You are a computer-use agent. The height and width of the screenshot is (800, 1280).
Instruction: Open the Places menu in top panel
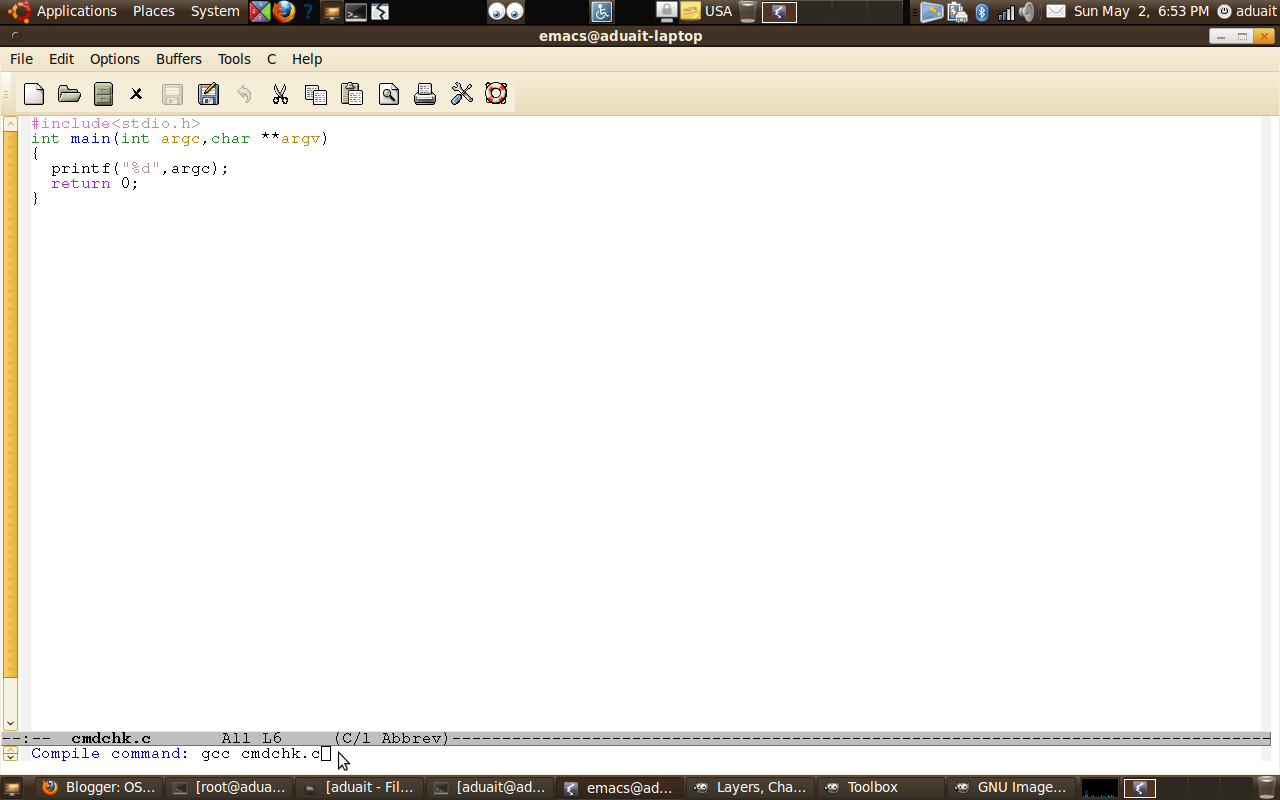pyautogui.click(x=154, y=11)
